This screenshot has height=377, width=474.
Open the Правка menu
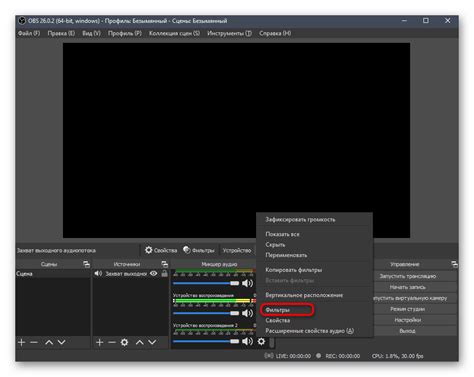(61, 33)
